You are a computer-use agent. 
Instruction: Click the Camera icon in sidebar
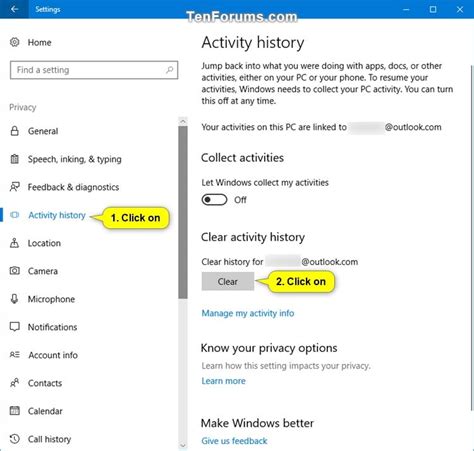[15, 270]
